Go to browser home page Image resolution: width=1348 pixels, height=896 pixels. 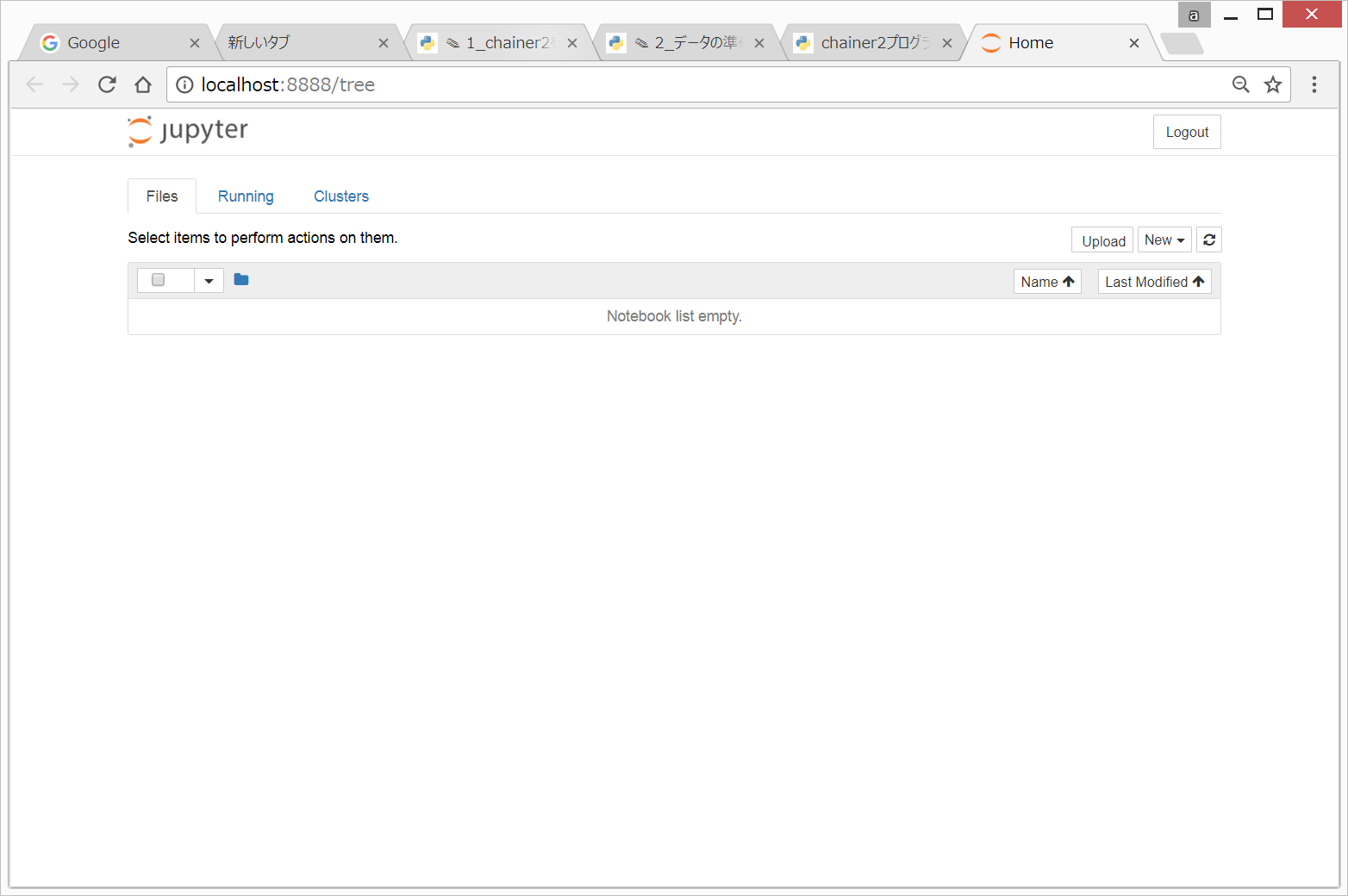point(143,84)
